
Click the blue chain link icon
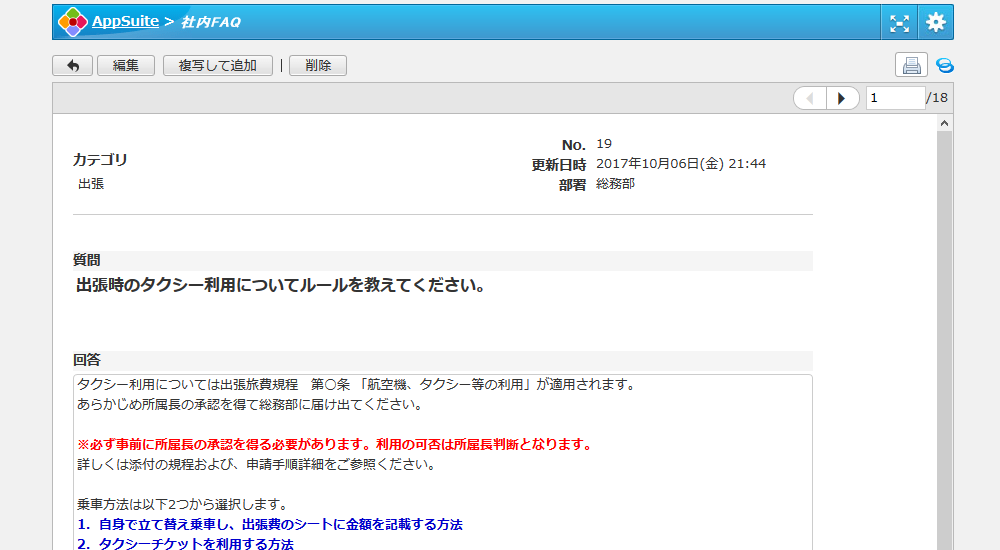pyautogui.click(x=944, y=66)
